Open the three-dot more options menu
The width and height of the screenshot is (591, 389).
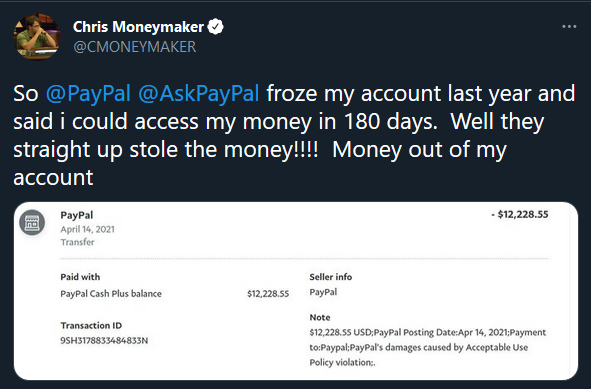click(x=569, y=27)
